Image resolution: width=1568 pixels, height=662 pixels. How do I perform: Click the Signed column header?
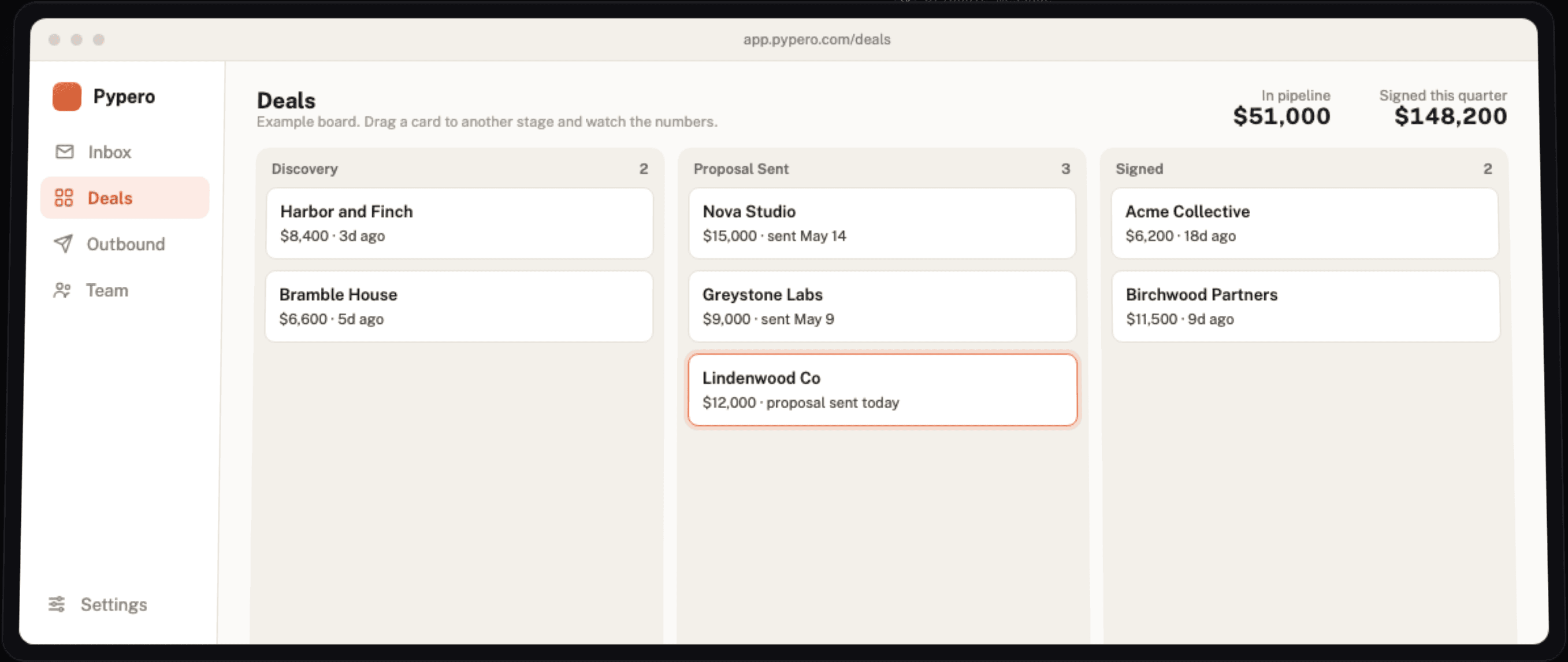click(x=1139, y=169)
